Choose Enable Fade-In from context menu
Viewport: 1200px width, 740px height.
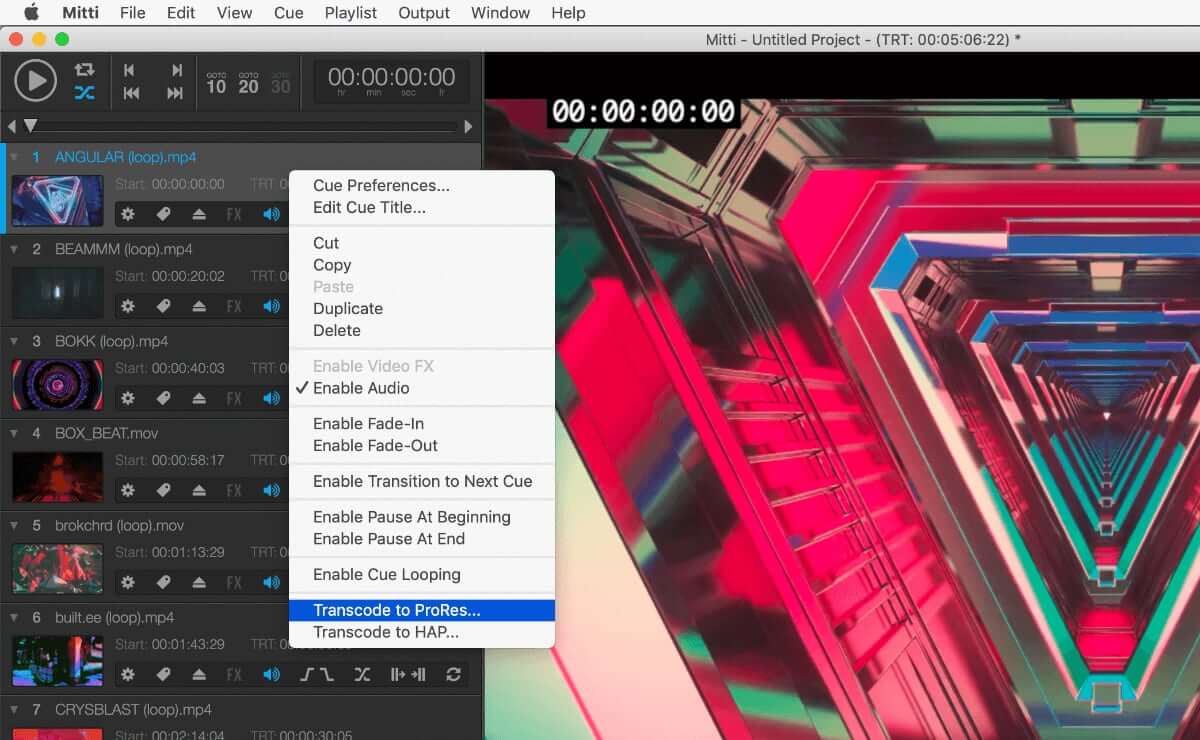(x=369, y=423)
